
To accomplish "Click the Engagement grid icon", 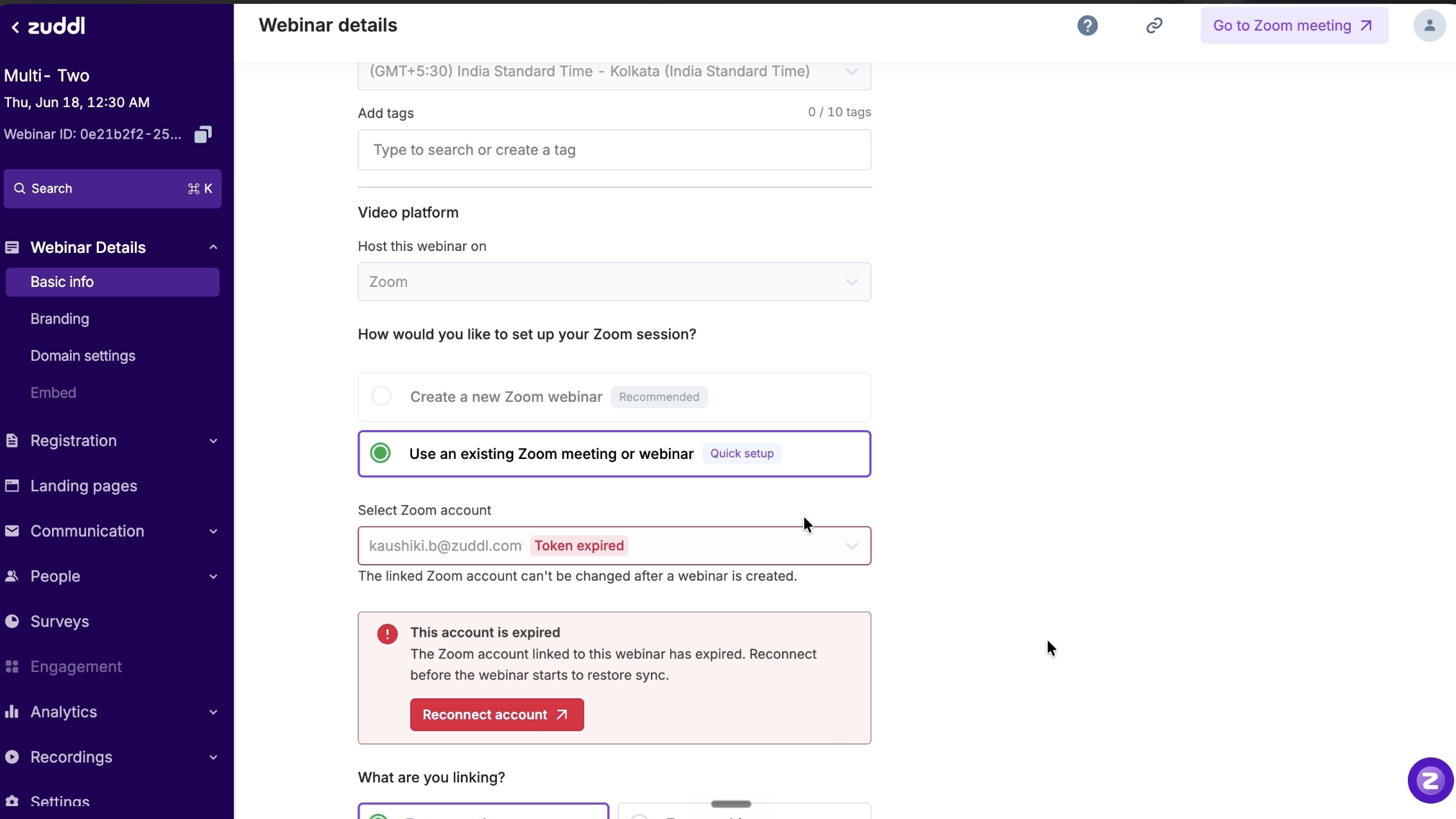I will coord(12,666).
